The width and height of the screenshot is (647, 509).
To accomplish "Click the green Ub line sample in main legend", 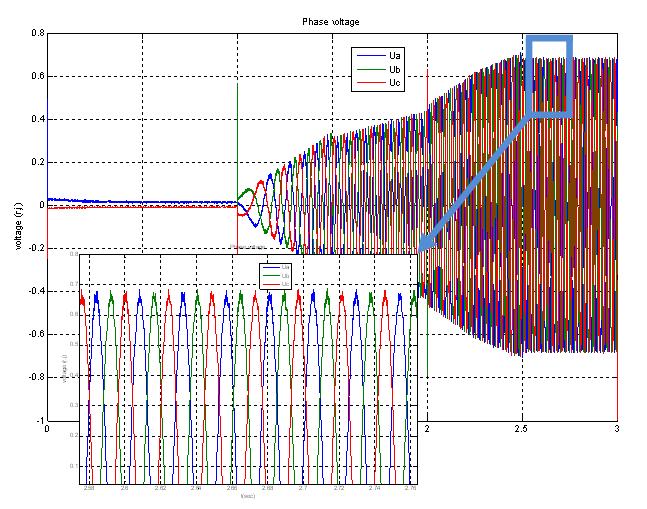I will [x=371, y=69].
